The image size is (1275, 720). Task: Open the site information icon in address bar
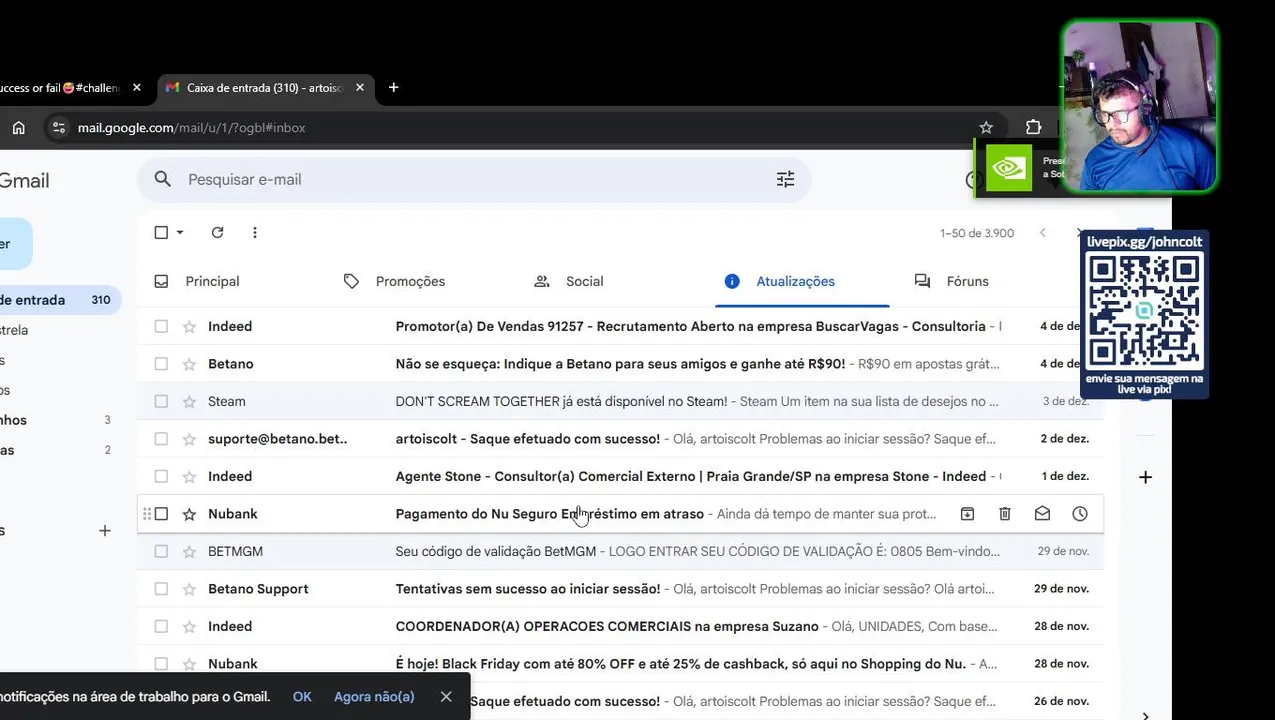pyautogui.click(x=59, y=127)
